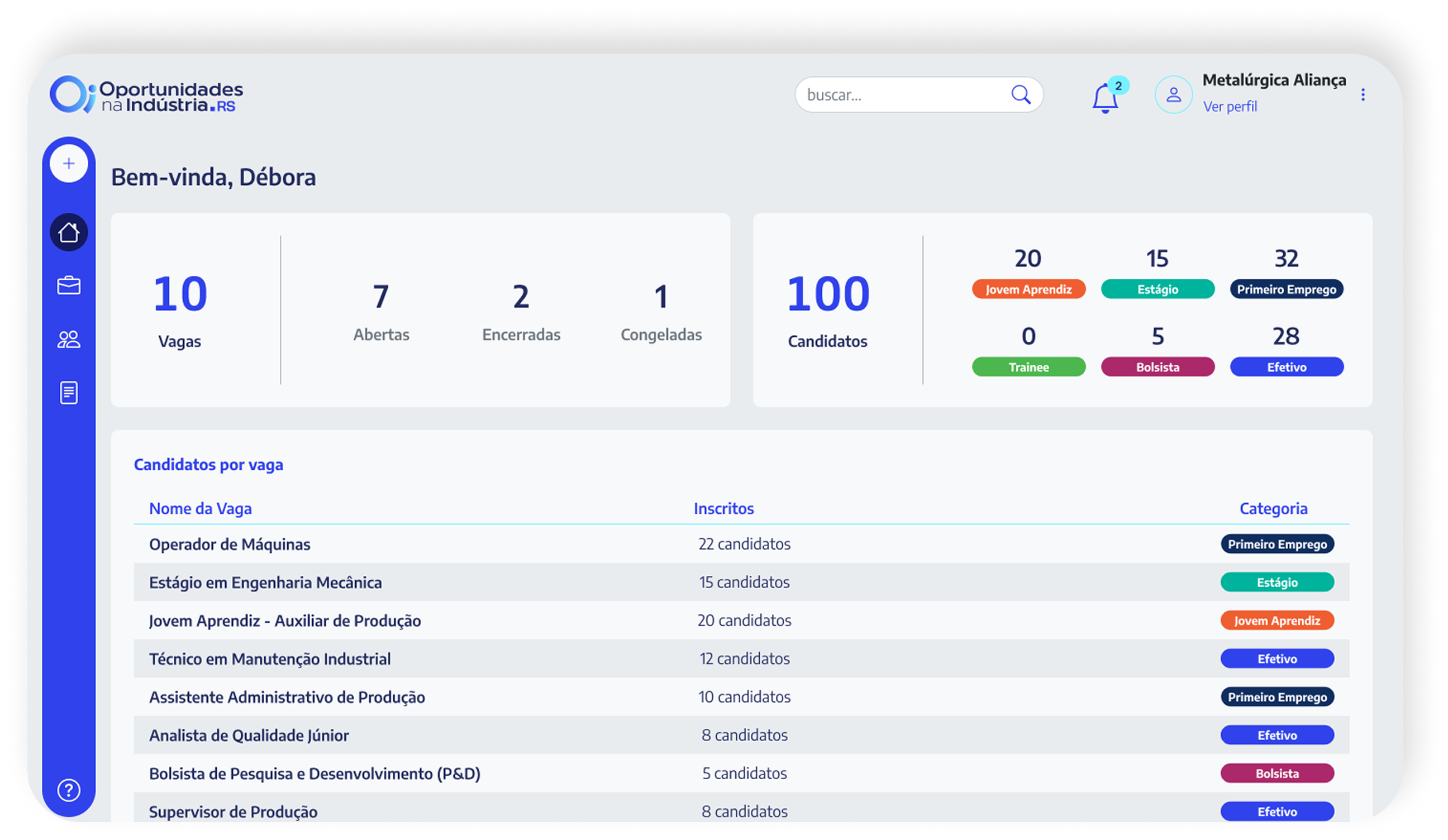Select the Estágio summary tag

[1158, 289]
